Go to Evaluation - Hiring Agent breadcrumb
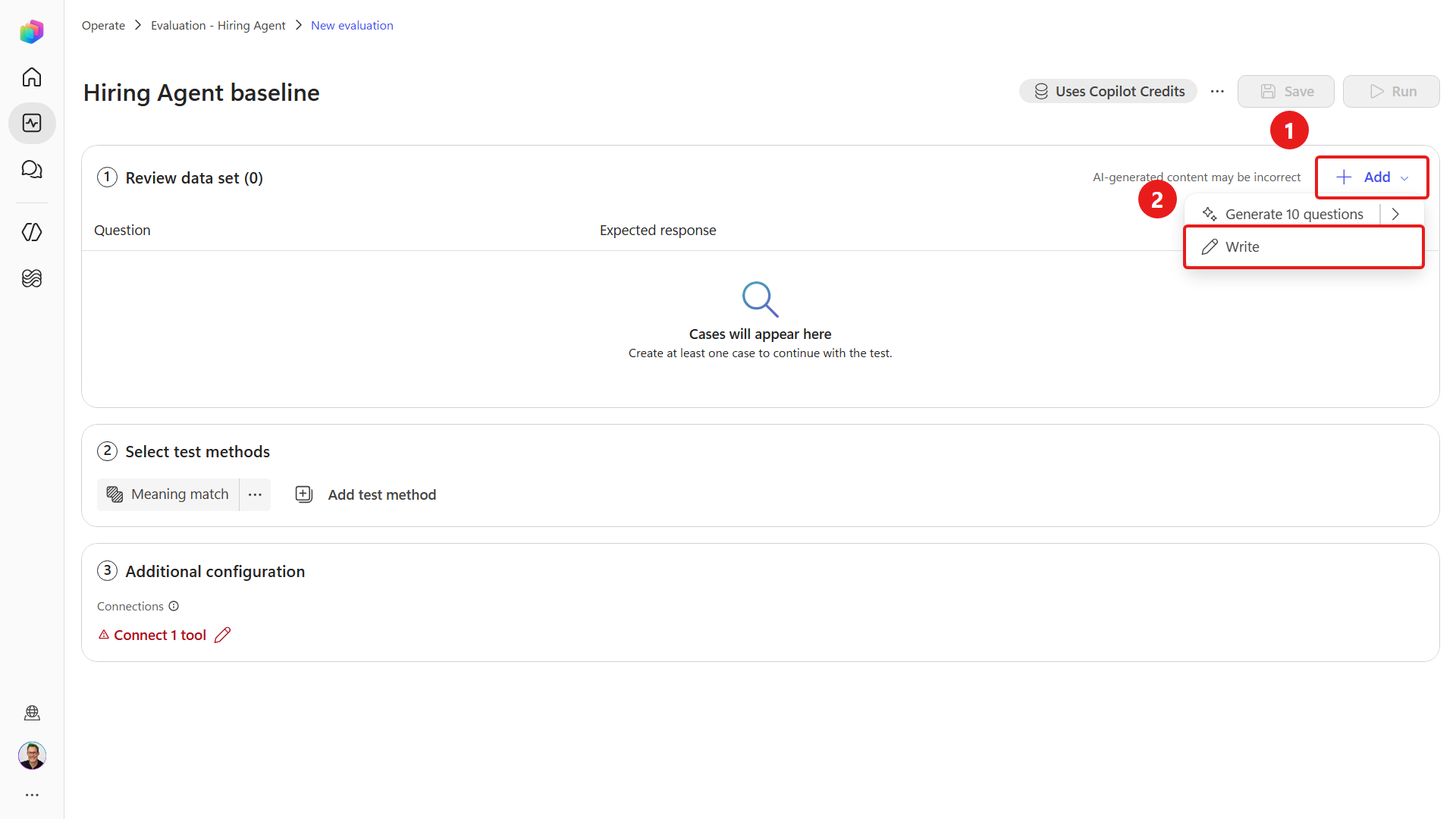 (218, 25)
